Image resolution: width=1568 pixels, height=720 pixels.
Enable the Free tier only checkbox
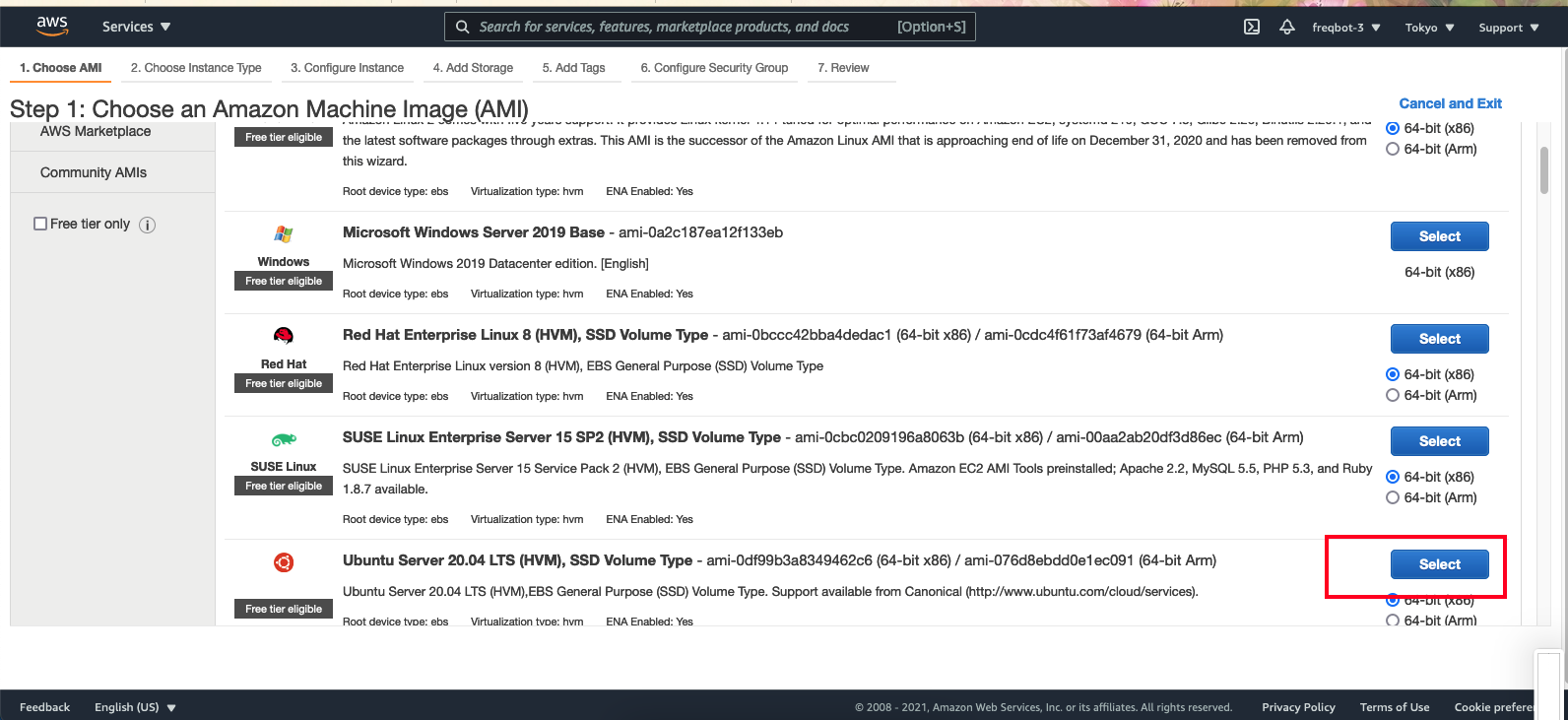point(40,224)
